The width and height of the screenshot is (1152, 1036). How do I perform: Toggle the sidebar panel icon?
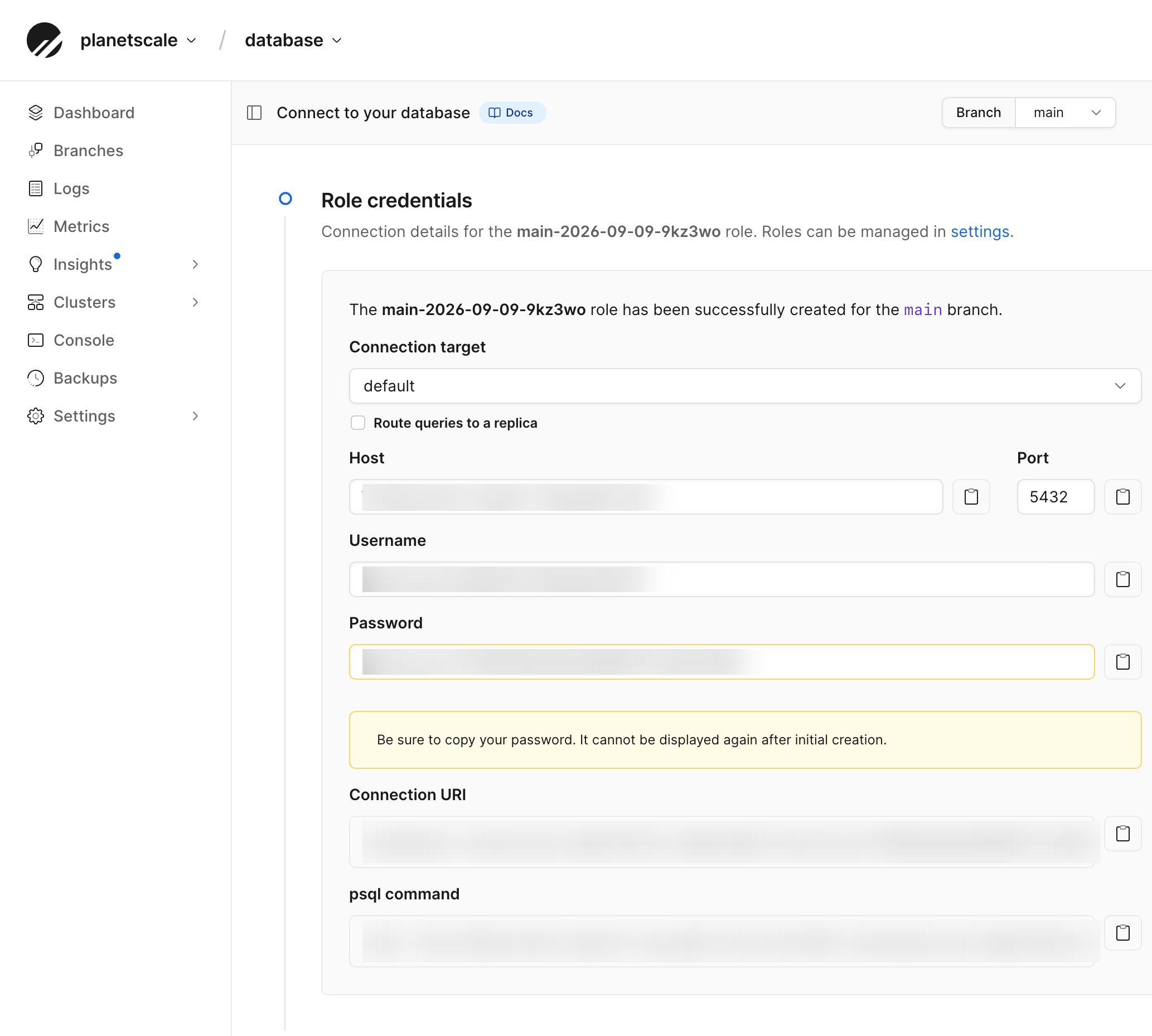pos(254,113)
